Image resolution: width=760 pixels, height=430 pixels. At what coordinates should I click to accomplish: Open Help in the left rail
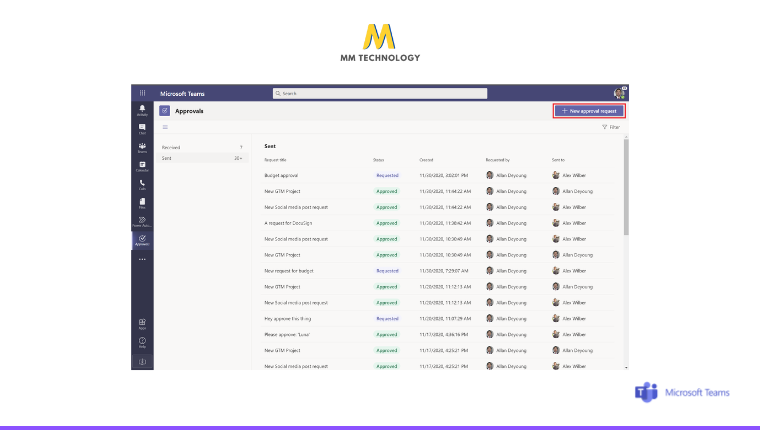click(142, 342)
